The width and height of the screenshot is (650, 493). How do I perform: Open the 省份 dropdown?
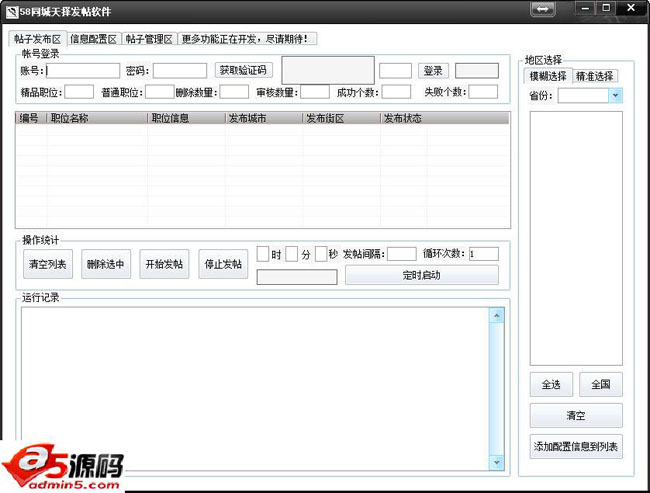pyautogui.click(x=615, y=96)
